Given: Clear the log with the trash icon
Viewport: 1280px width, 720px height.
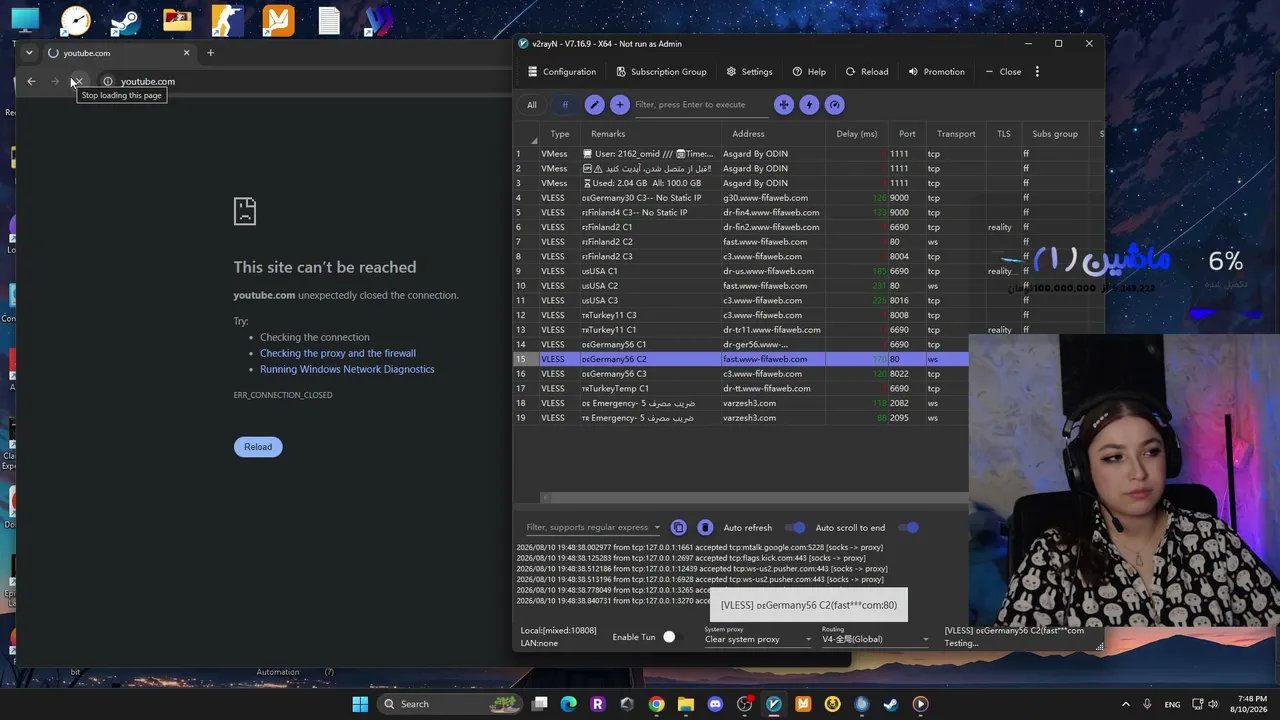Looking at the screenshot, I should click(705, 527).
